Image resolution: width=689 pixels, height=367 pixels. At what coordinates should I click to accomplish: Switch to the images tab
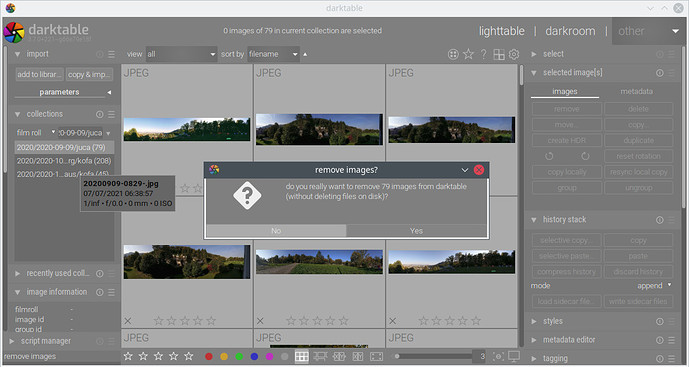565,91
